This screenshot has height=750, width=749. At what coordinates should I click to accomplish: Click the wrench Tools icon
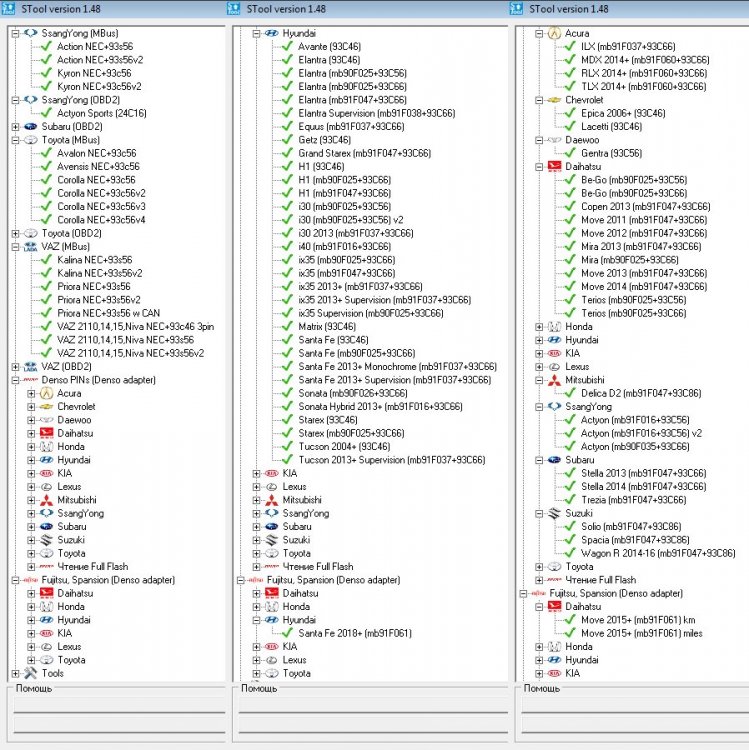coord(31,673)
